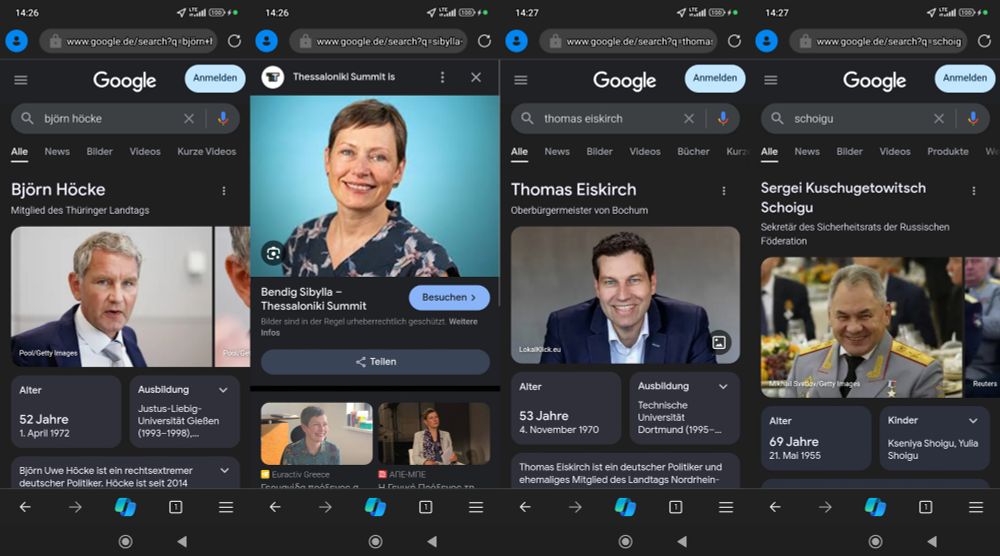The image size is (1000, 556).
Task: Tap URL bar showing search?q=sibylla
Action: tap(378, 41)
